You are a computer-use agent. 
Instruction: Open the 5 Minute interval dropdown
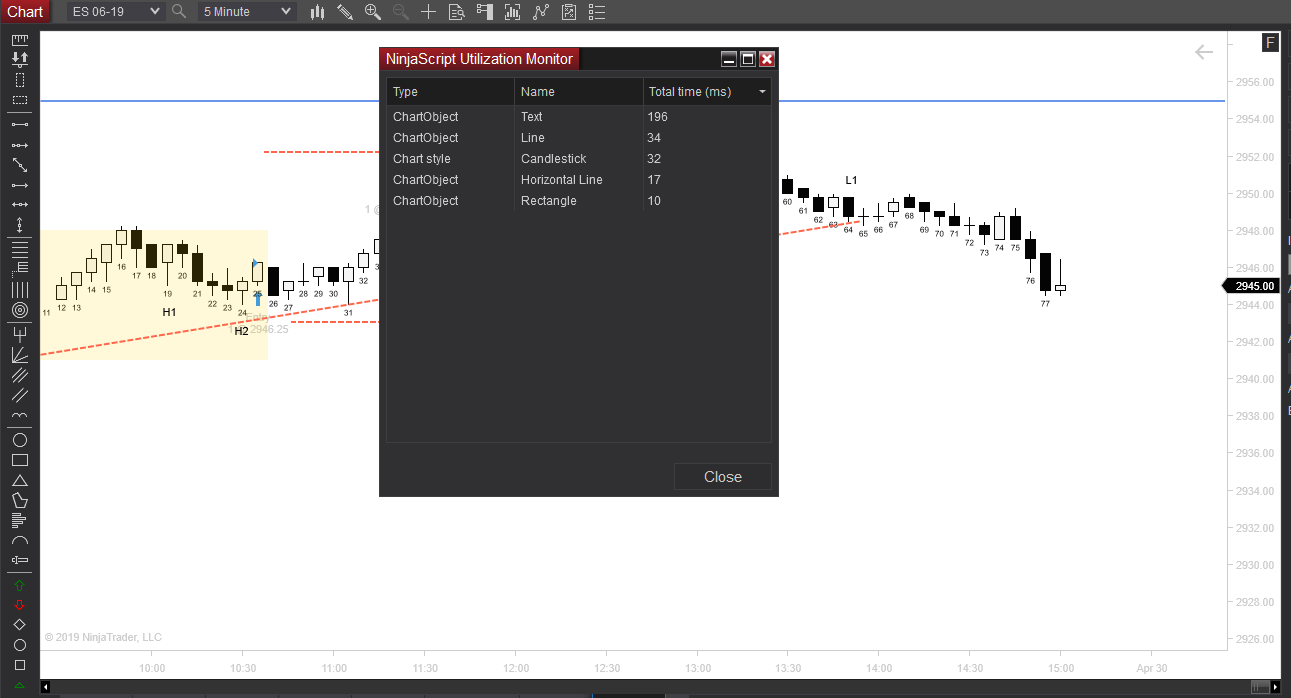point(247,12)
